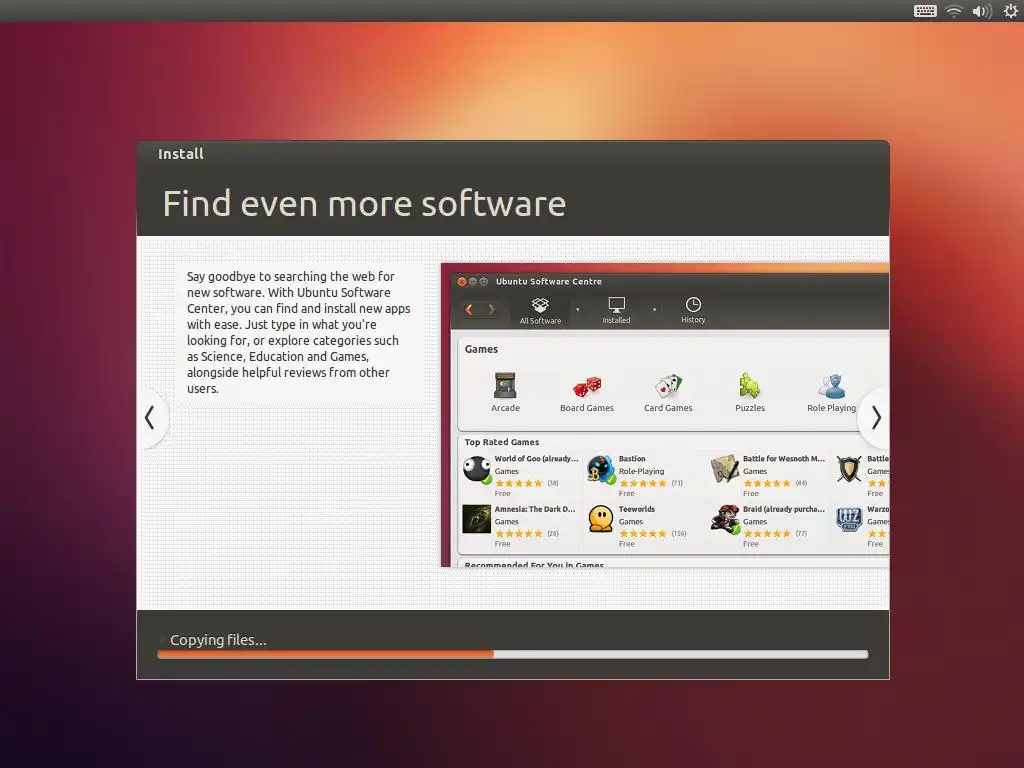Click the All Software icon
1024x768 pixels.
click(540, 305)
